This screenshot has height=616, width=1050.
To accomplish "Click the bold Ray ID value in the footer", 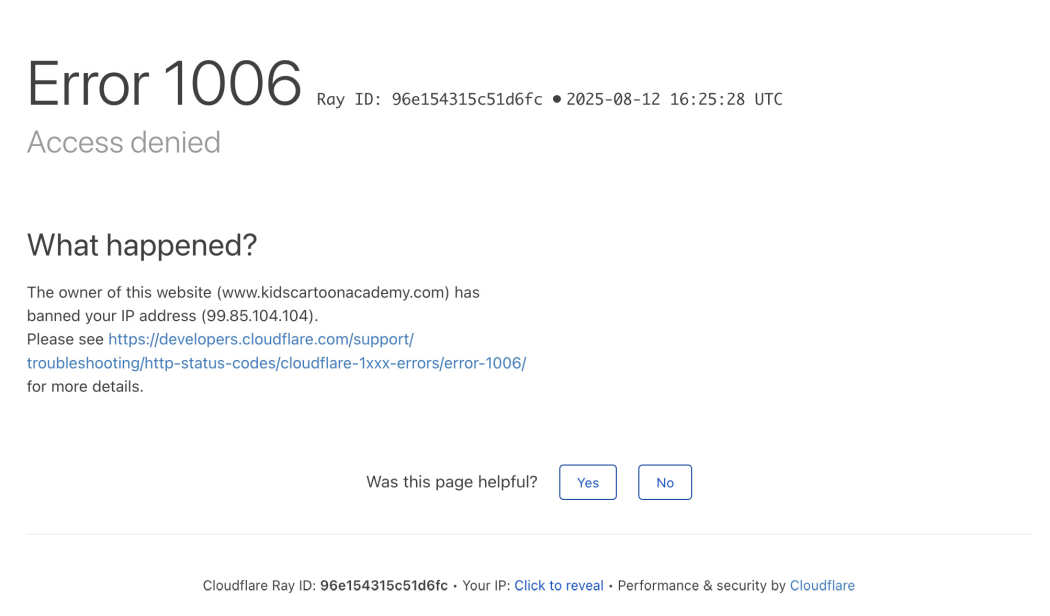I will pos(384,586).
